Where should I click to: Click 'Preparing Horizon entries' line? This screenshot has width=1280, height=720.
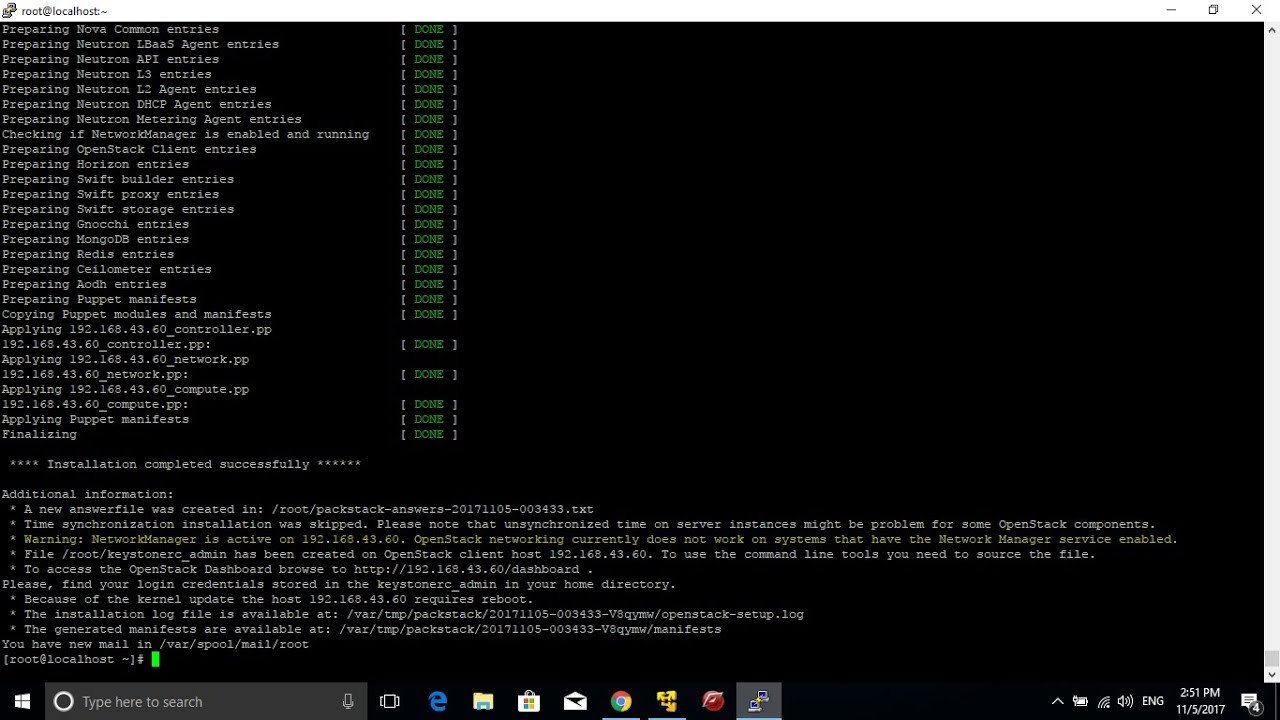coord(96,164)
